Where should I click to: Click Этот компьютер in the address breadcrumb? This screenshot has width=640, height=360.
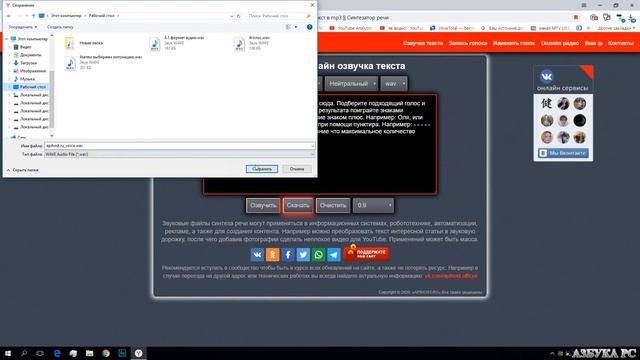pos(66,16)
